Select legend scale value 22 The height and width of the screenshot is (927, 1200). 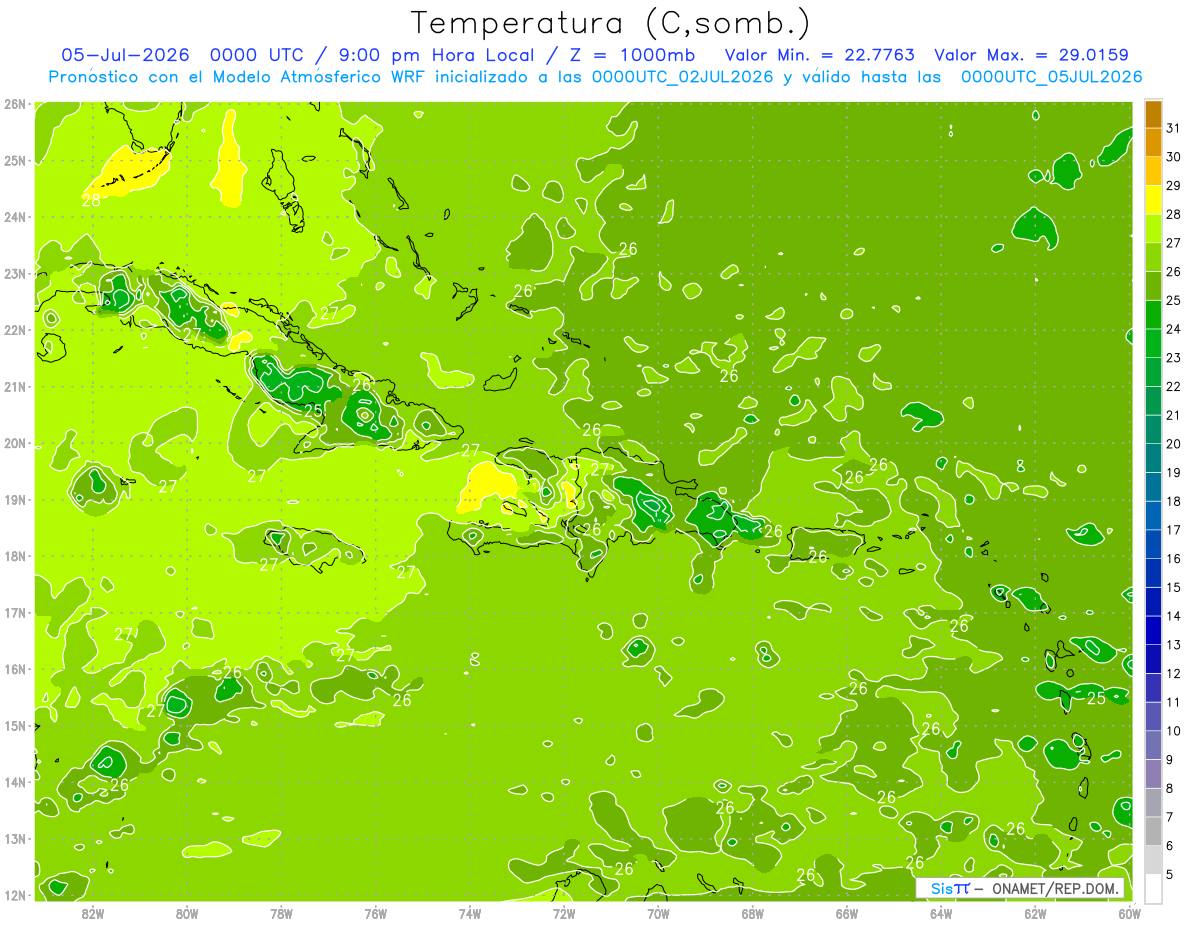1174,386
